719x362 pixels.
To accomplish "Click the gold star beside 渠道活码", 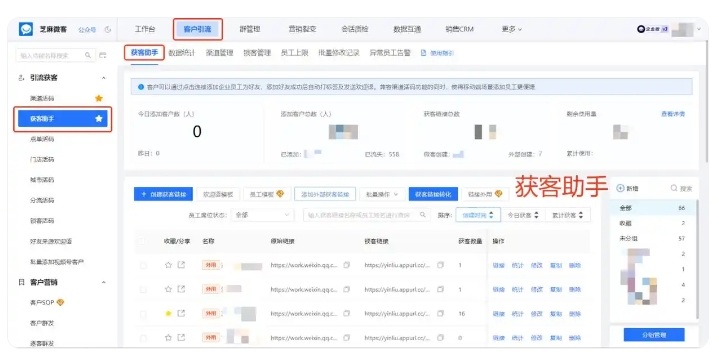I will pyautogui.click(x=99, y=98).
